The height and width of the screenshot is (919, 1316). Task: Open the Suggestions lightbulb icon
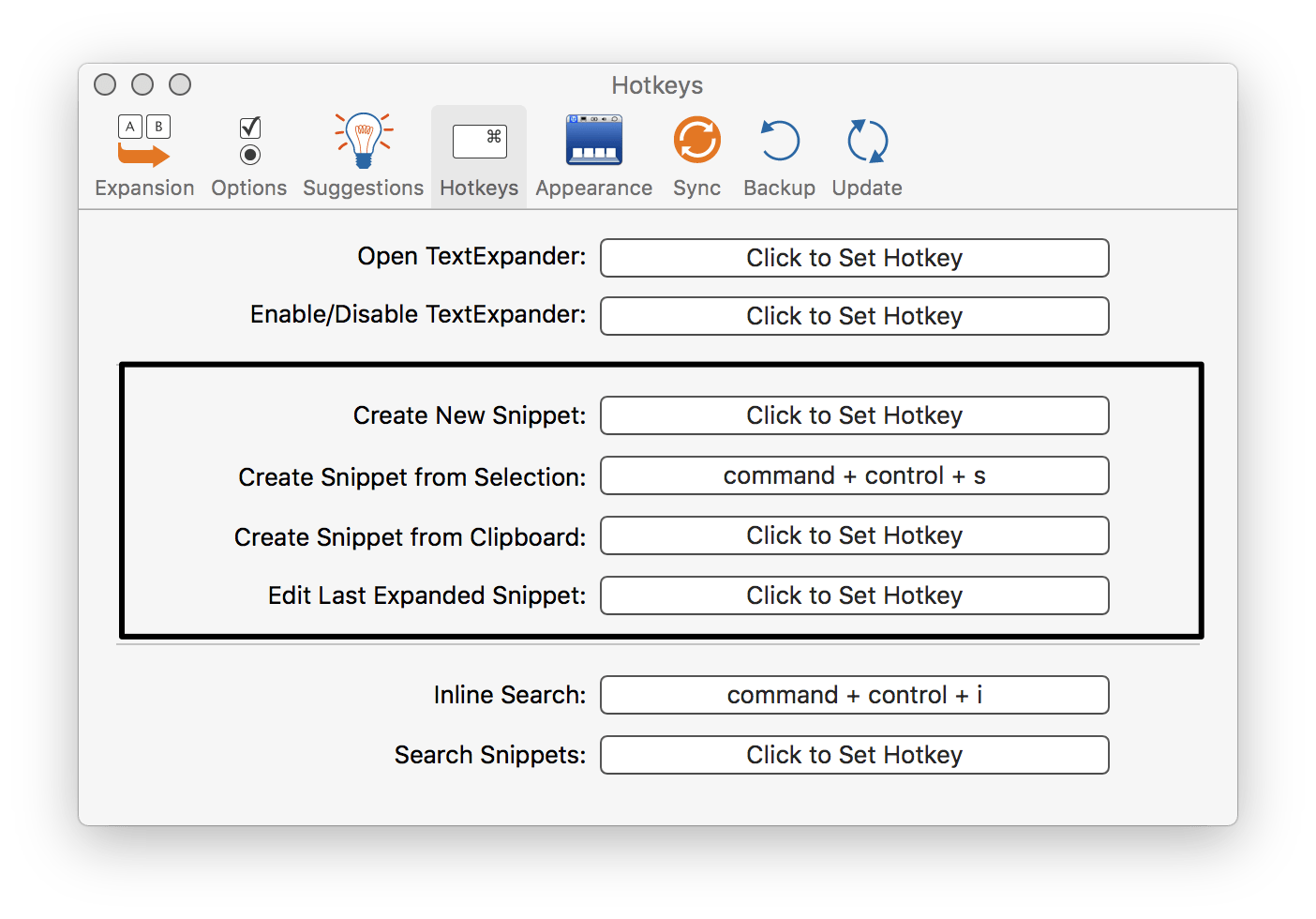pos(364,142)
